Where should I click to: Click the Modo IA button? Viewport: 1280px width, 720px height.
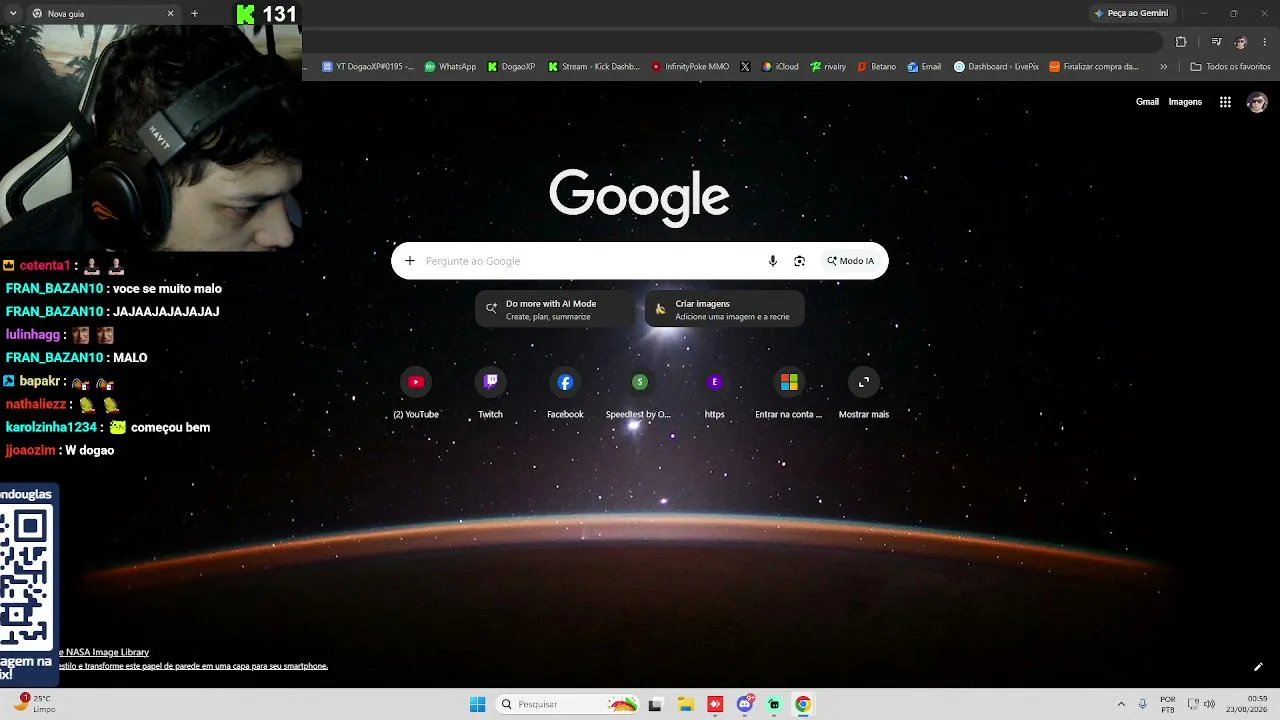850,261
